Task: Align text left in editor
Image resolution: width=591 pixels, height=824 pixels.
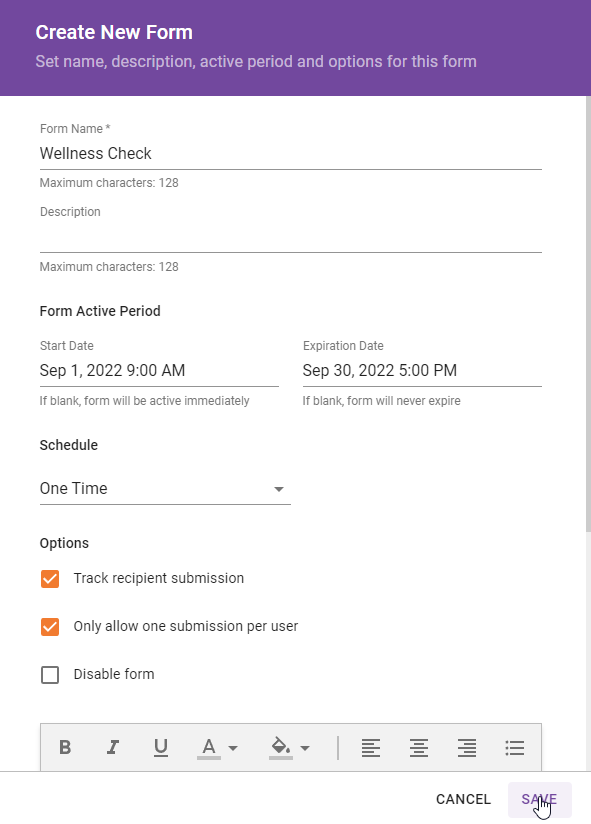Action: [371, 747]
